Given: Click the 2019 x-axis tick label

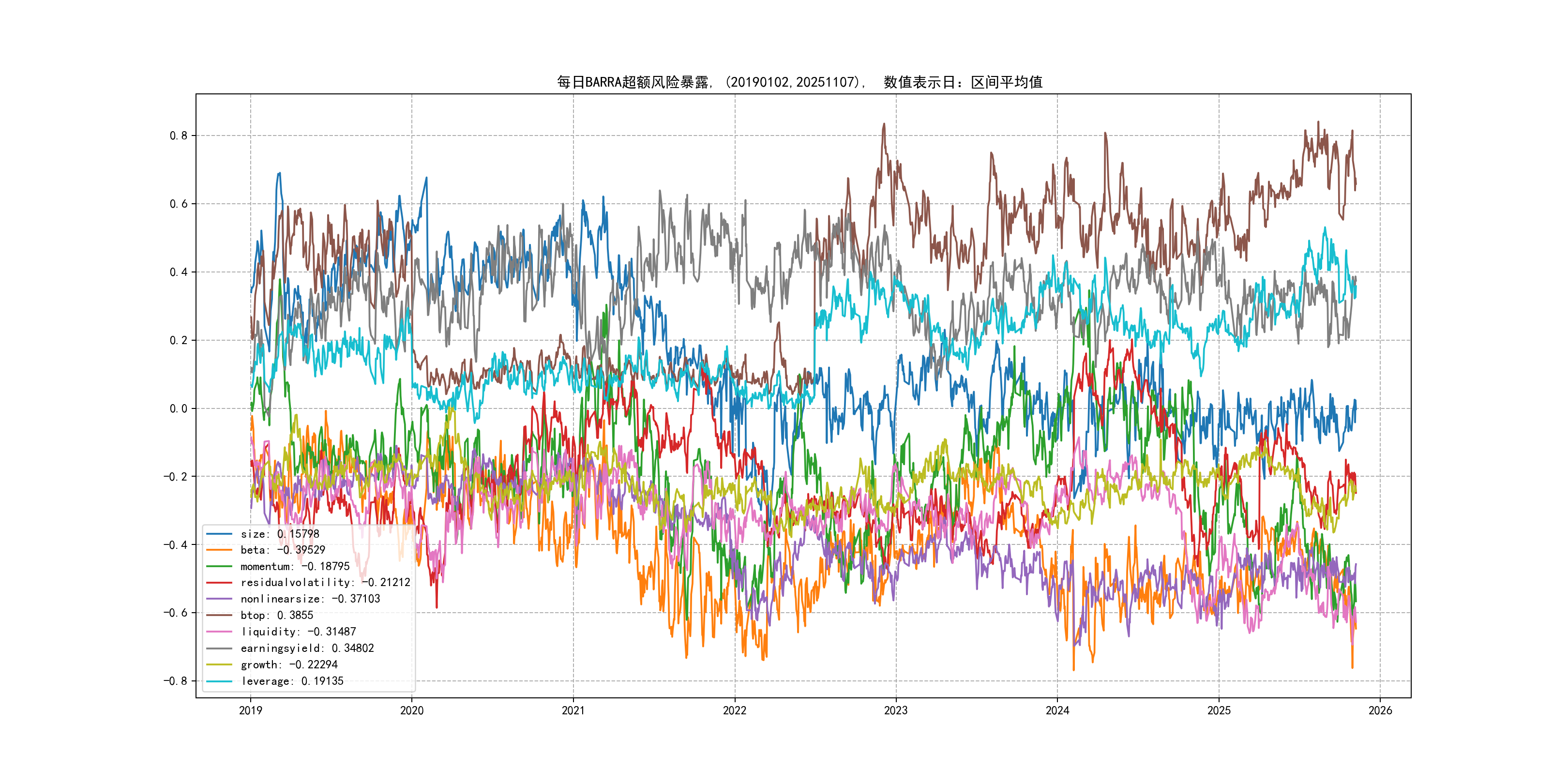Looking at the screenshot, I should pos(250,710).
